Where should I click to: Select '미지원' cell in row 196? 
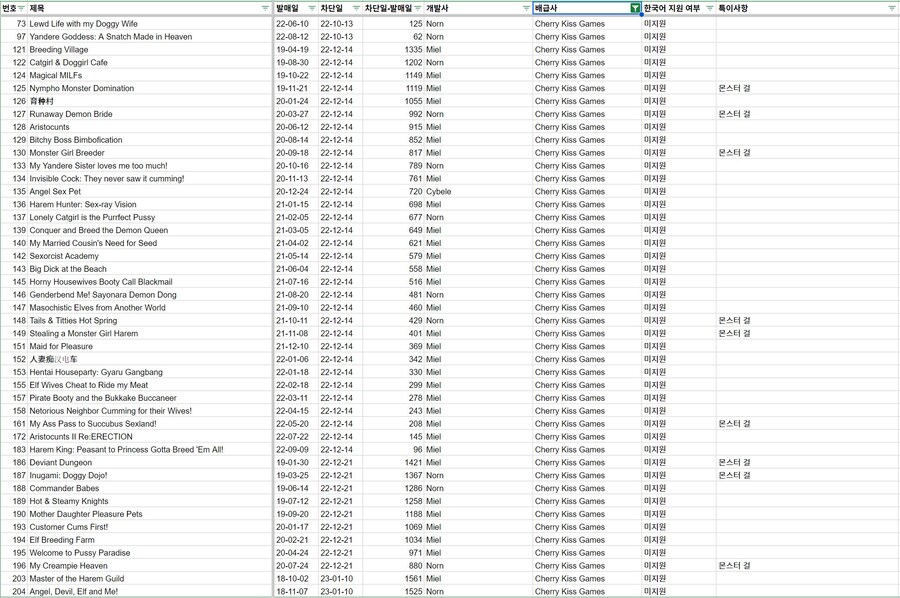[x=655, y=565]
